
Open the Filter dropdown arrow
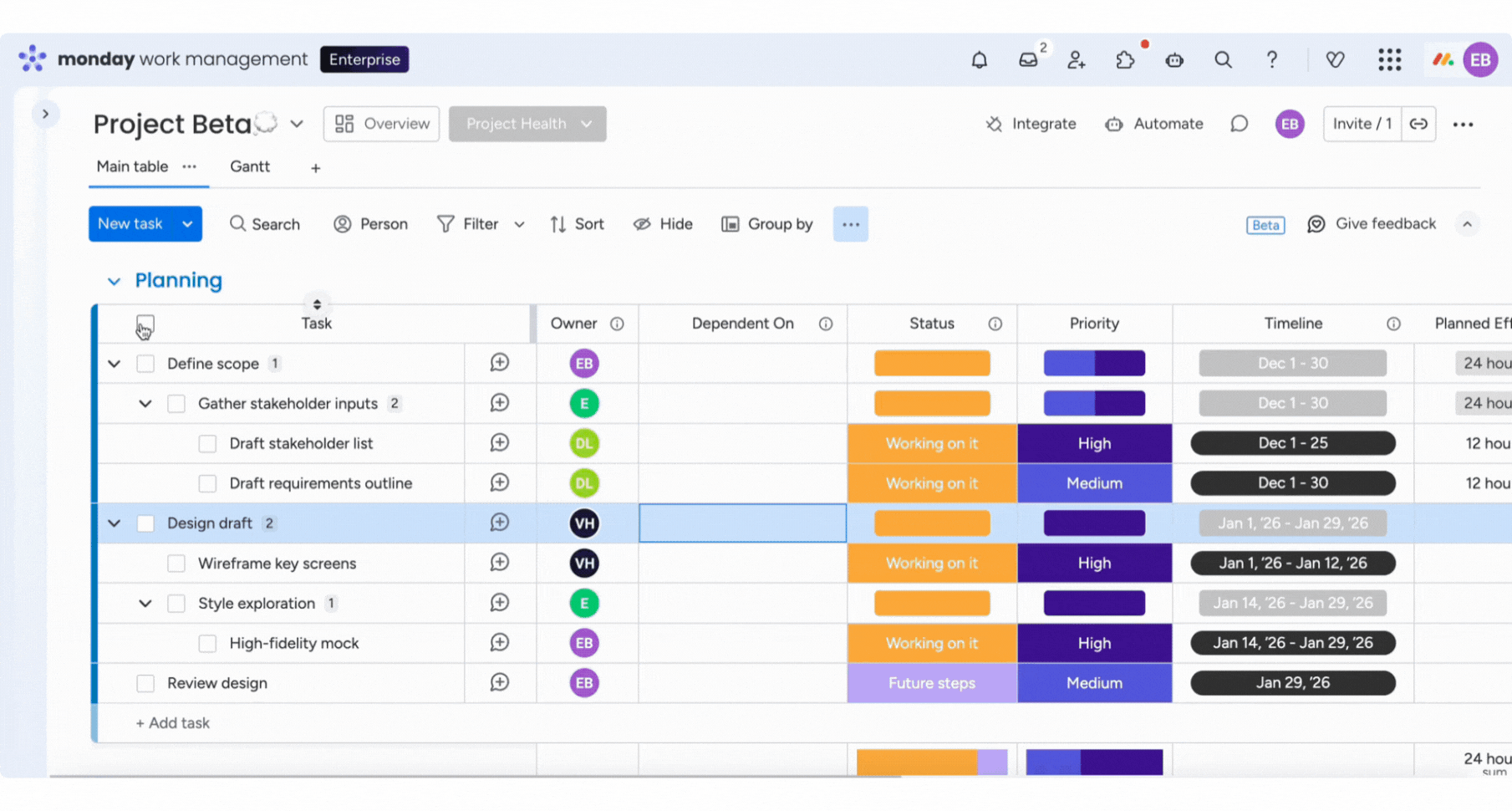[519, 224]
